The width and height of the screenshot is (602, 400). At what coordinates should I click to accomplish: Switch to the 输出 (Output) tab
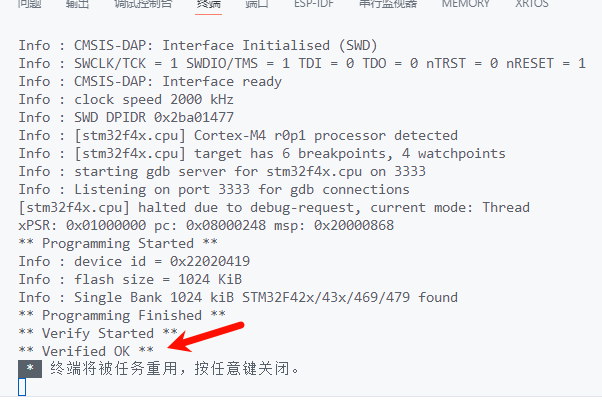77,4
